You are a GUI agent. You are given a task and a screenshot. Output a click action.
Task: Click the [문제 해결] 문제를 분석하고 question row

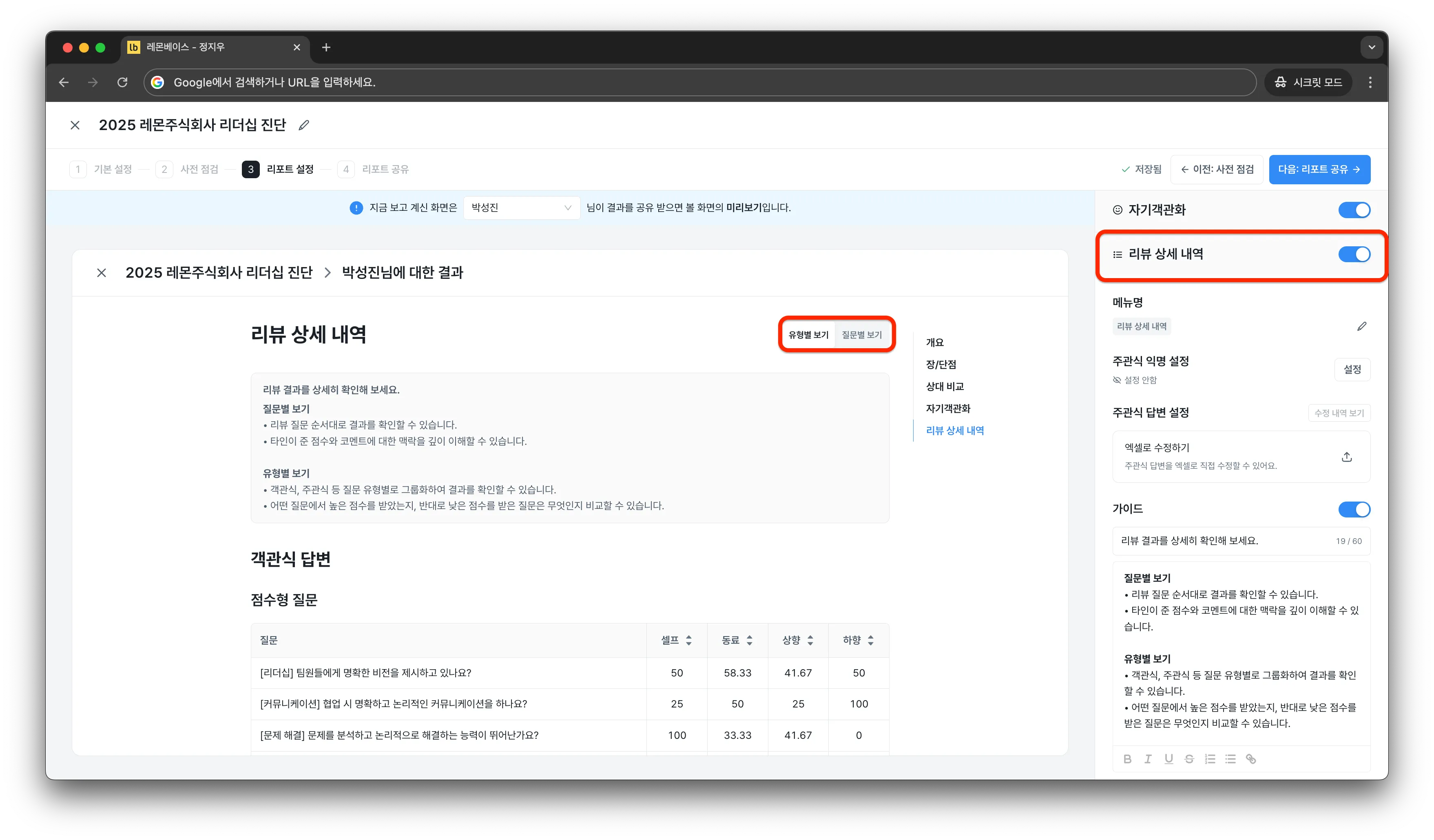pos(570,736)
